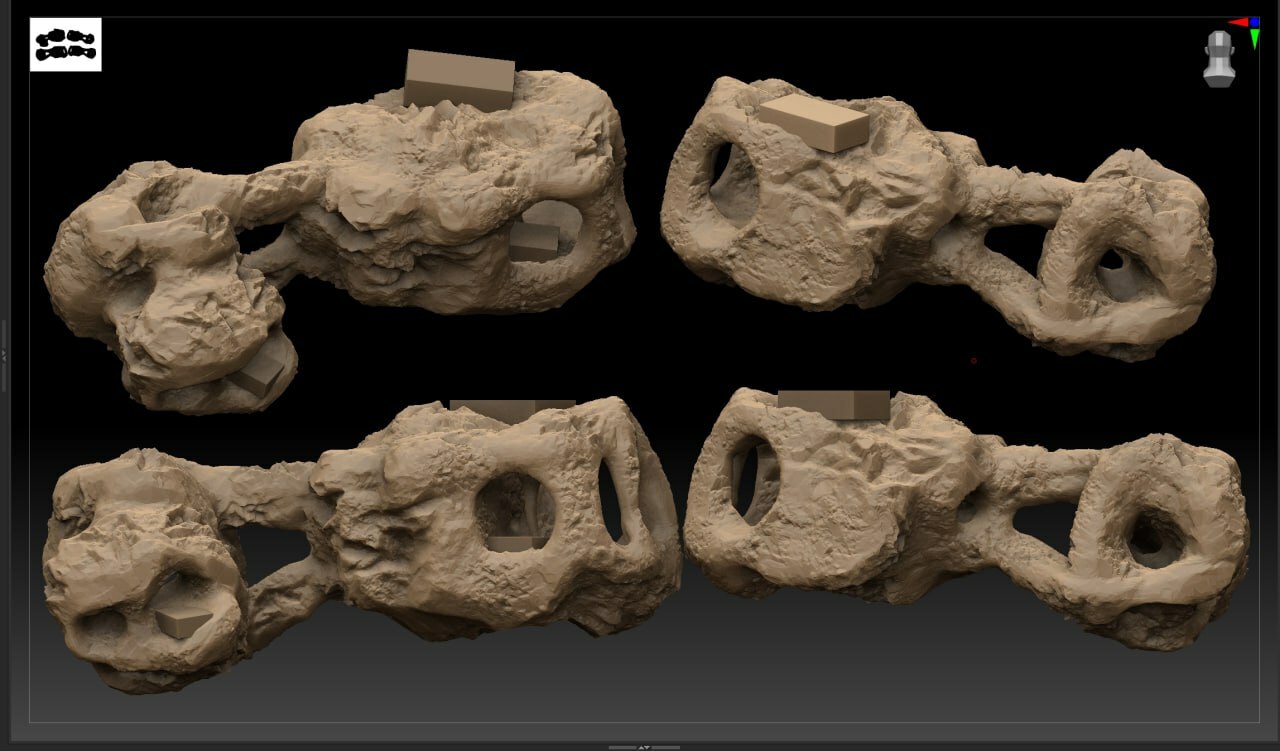Click the ring hole of the bottom-right rock
Image resolution: width=1280 pixels, height=751 pixels.
click(1153, 538)
